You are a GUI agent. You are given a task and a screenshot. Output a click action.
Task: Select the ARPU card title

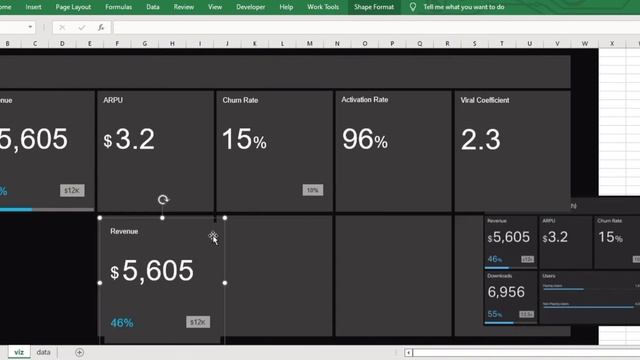point(113,100)
